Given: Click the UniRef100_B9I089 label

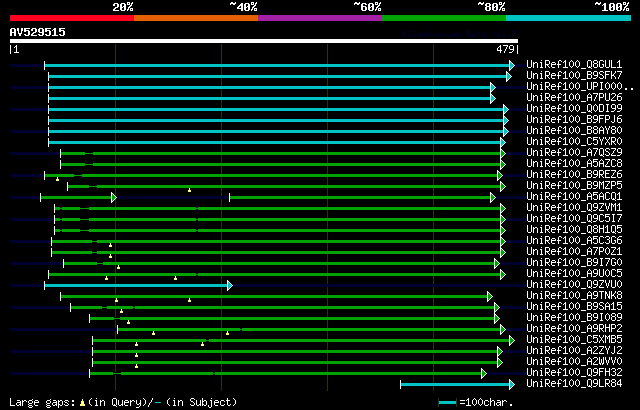Looking at the screenshot, I should click(x=574, y=318).
